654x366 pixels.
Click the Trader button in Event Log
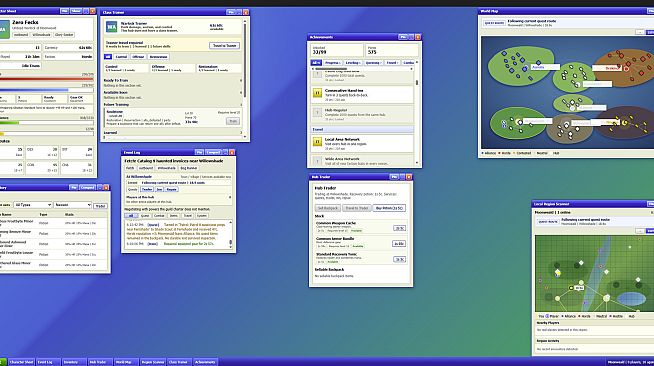146,189
